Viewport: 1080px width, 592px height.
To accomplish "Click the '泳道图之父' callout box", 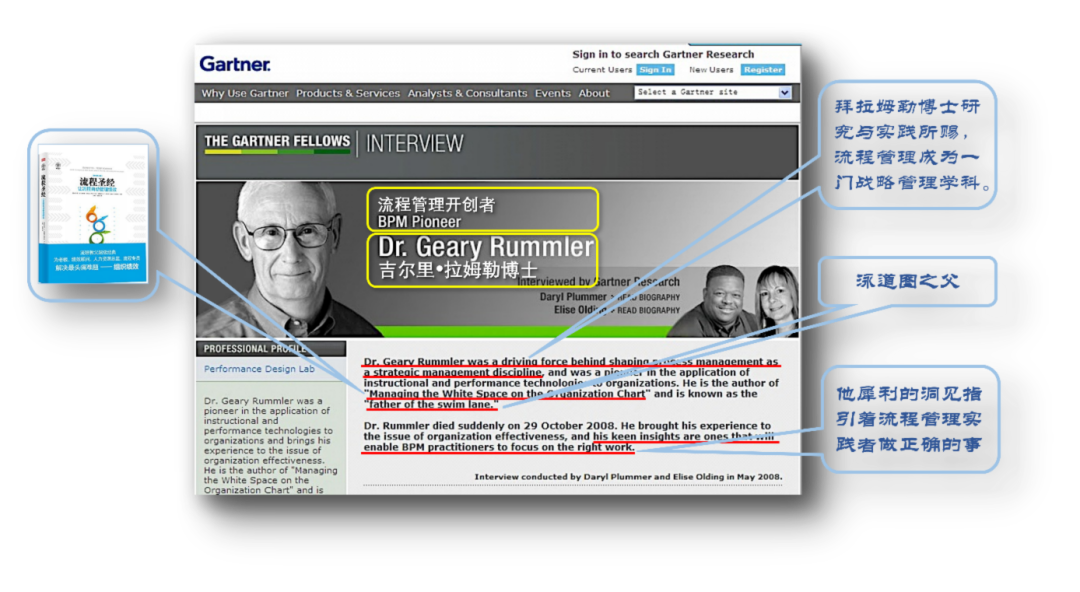I will click(x=907, y=281).
